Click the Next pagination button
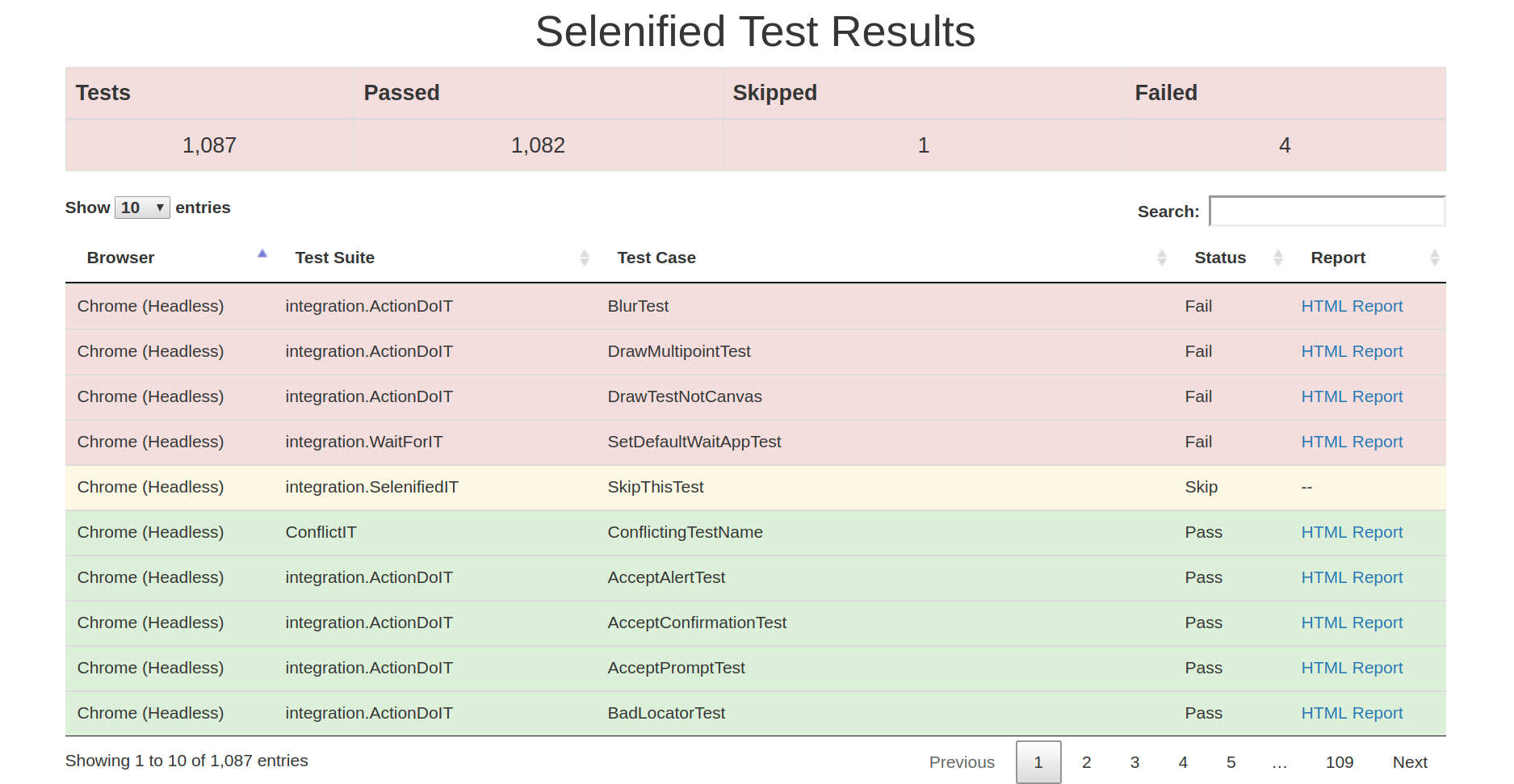Screen dimensions: 1514x784 tap(1410, 762)
